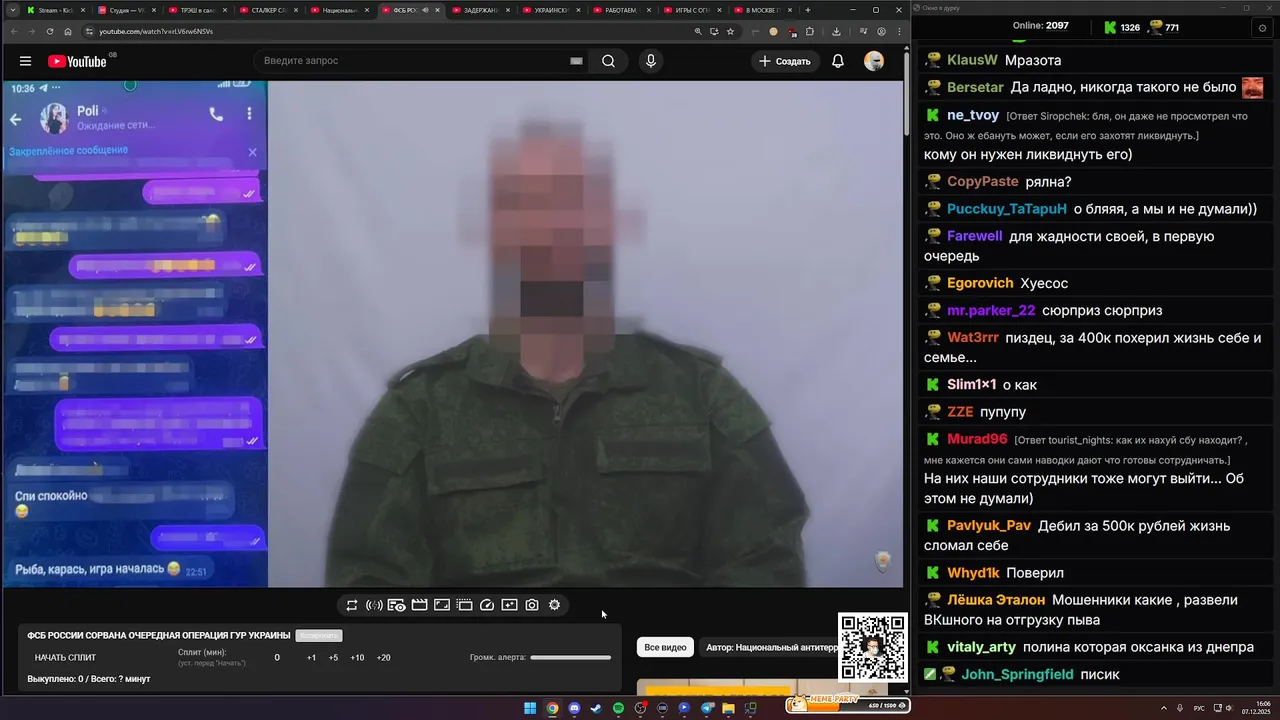Open on-screen keyboard icon in search box
This screenshot has height=720, width=1280.
[x=576, y=61]
